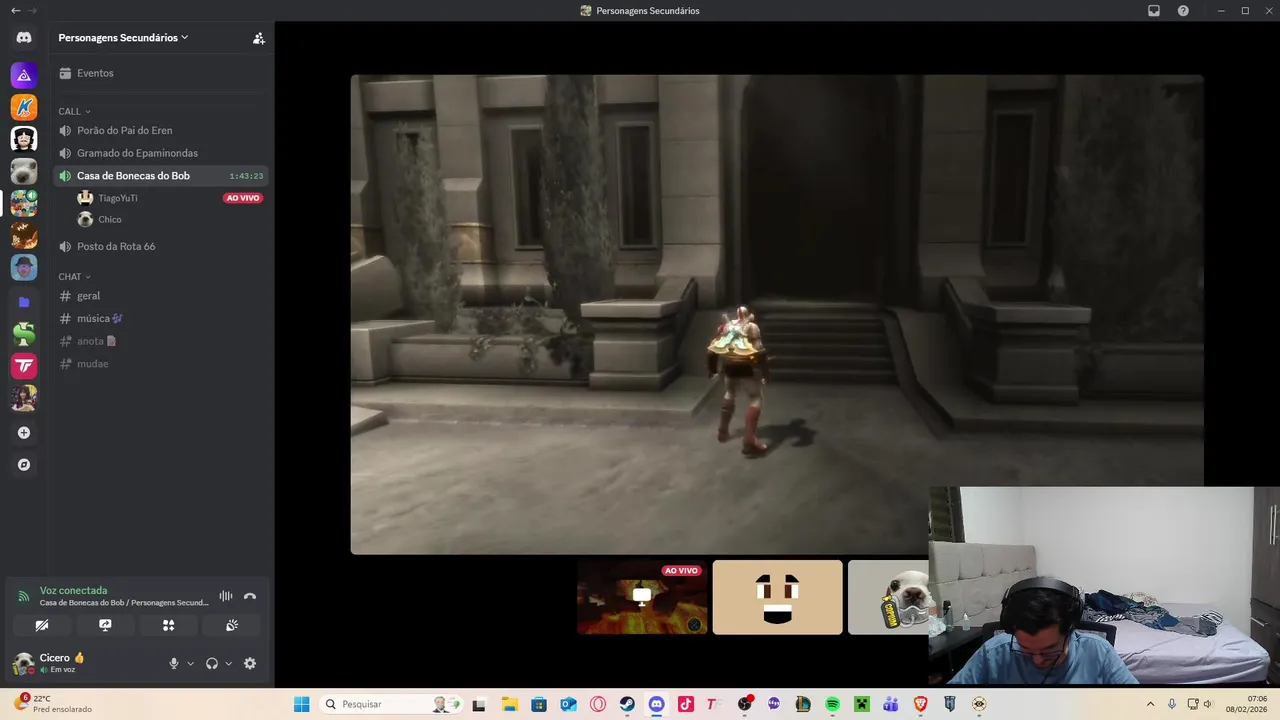The height and width of the screenshot is (720, 1280).
Task: Open Discord direct messages home icon
Action: (24, 38)
